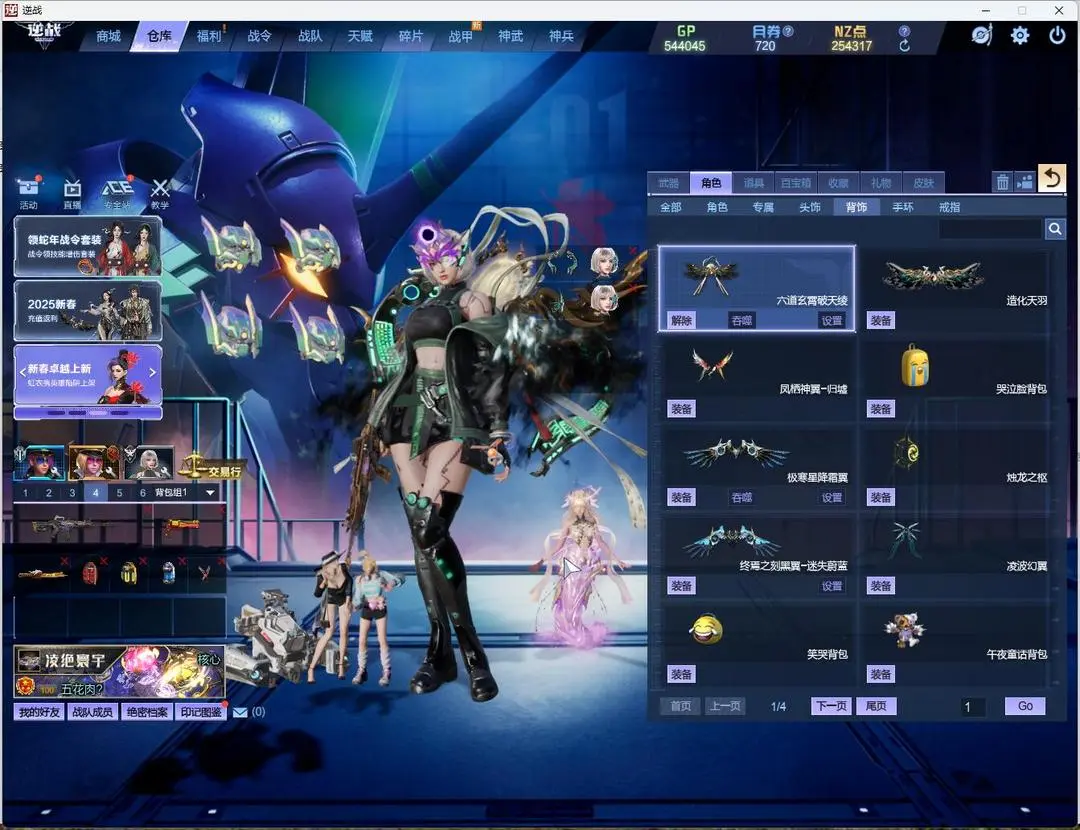
Task: Go to 下一页 next page
Action: click(831, 706)
